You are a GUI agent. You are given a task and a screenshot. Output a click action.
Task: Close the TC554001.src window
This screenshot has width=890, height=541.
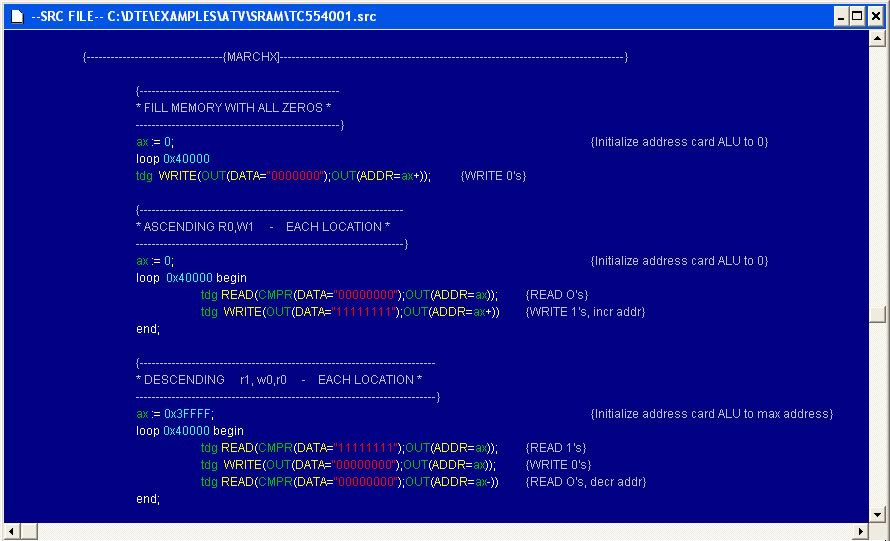[876, 16]
